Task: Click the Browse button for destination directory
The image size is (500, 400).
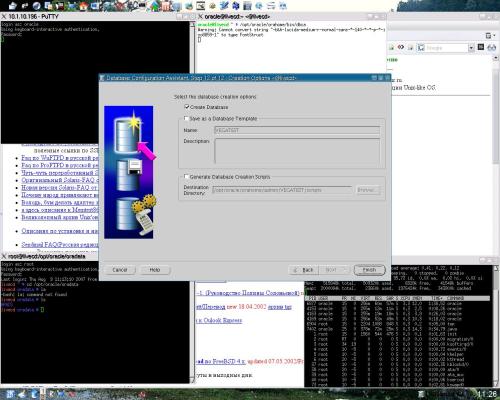Action: (x=367, y=190)
